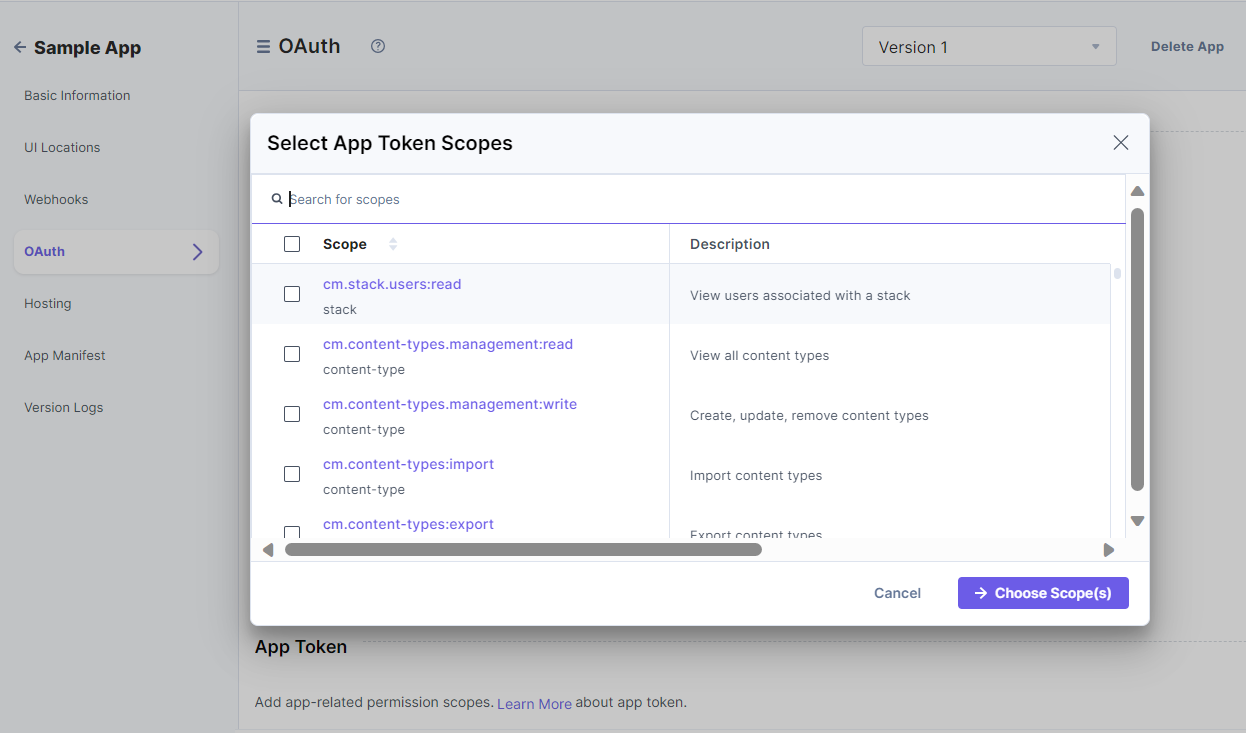Toggle the select-all scopes checkbox
Viewport: 1246px width, 733px height.
point(292,244)
